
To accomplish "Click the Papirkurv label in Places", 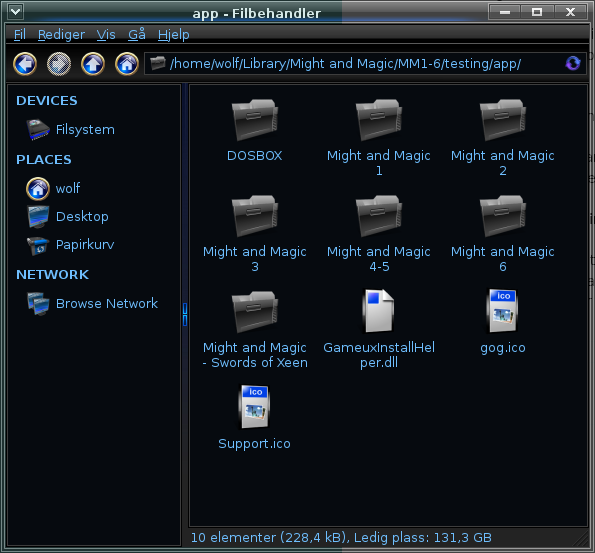I will tap(85, 245).
